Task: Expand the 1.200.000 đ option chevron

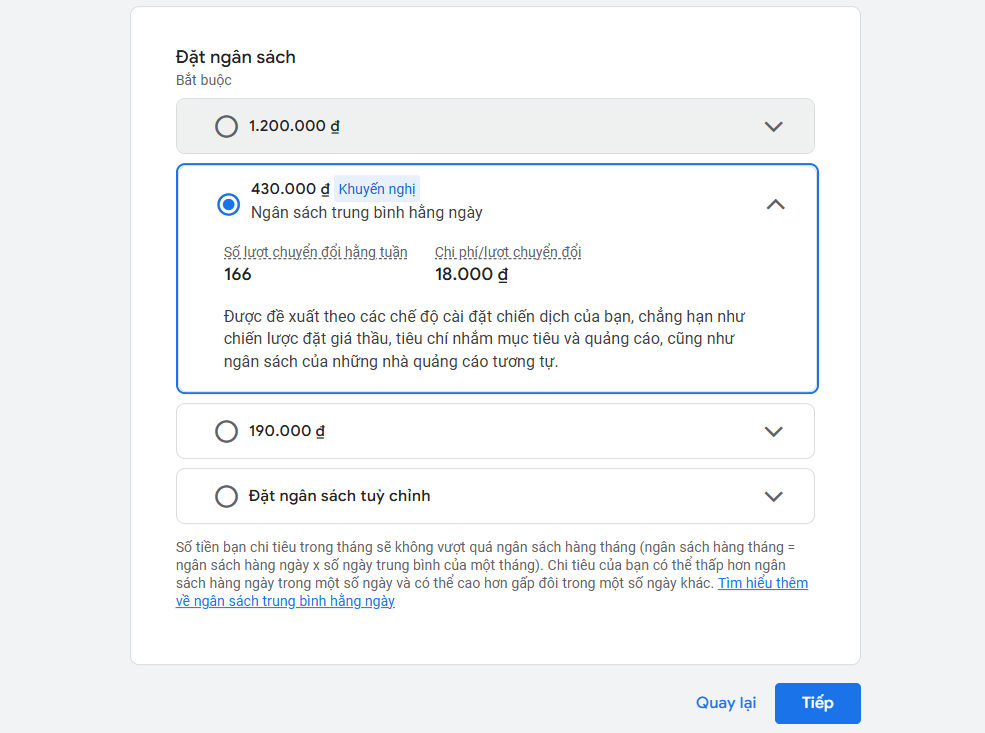Action: point(773,126)
